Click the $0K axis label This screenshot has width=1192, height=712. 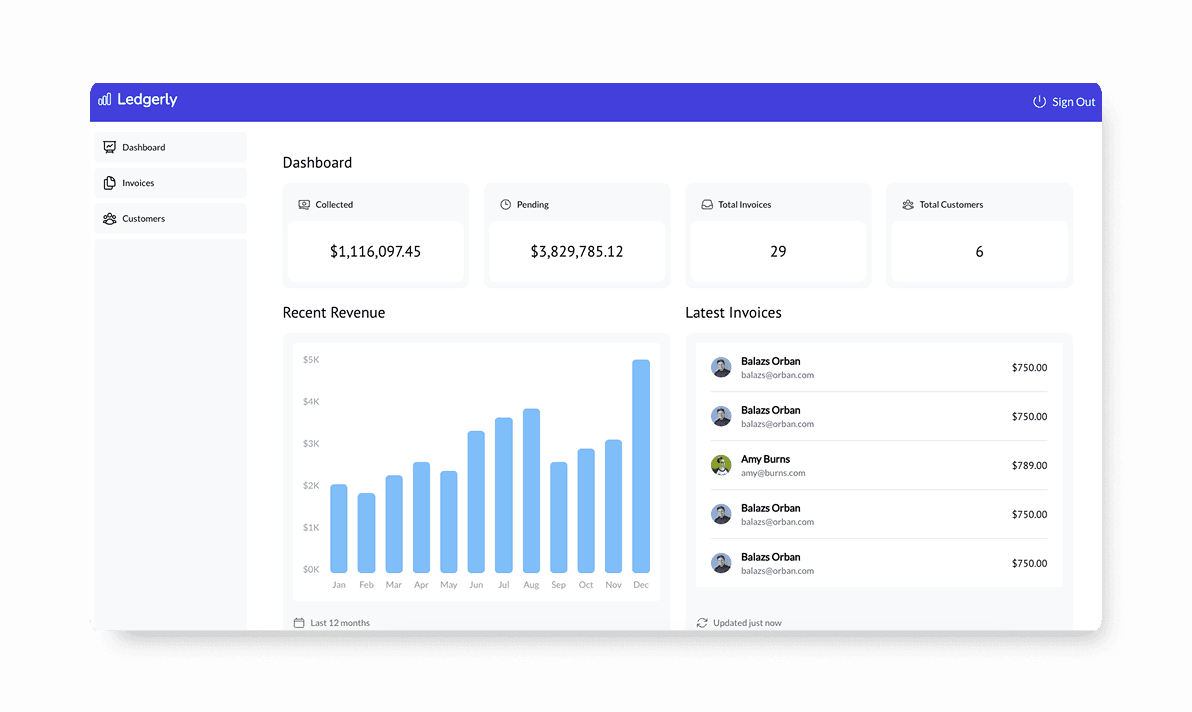[x=311, y=569]
